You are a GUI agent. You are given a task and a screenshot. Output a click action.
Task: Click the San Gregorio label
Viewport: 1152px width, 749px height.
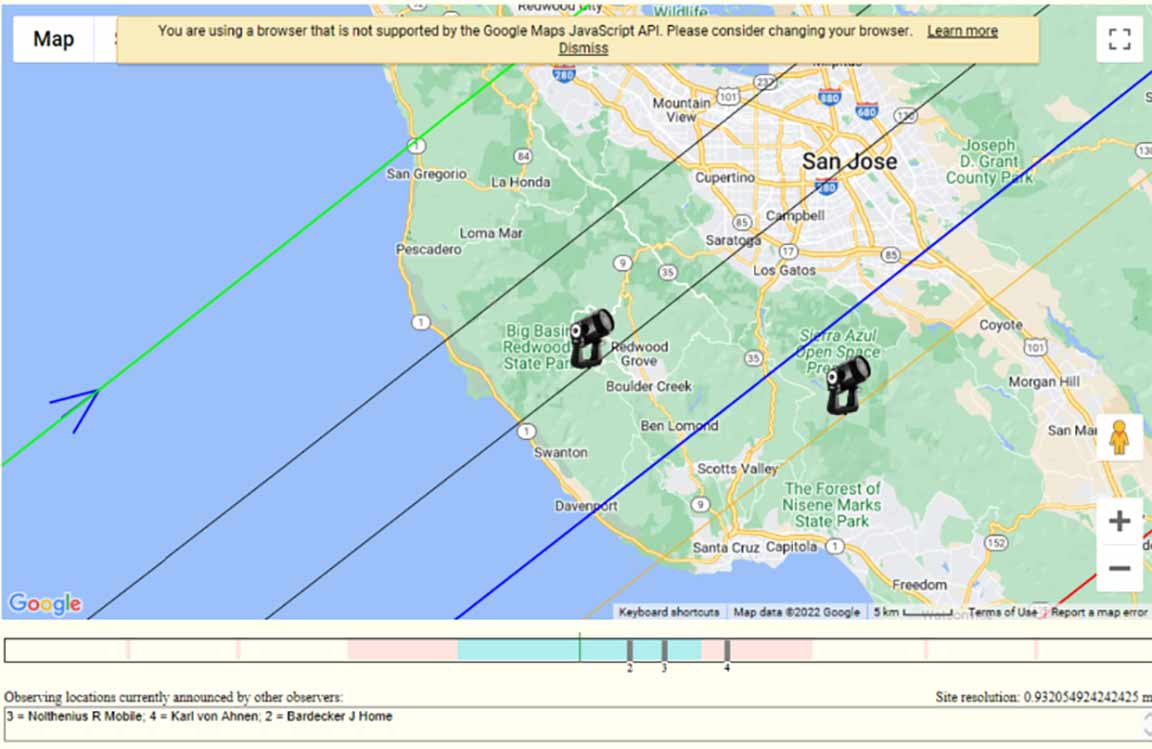[427, 174]
